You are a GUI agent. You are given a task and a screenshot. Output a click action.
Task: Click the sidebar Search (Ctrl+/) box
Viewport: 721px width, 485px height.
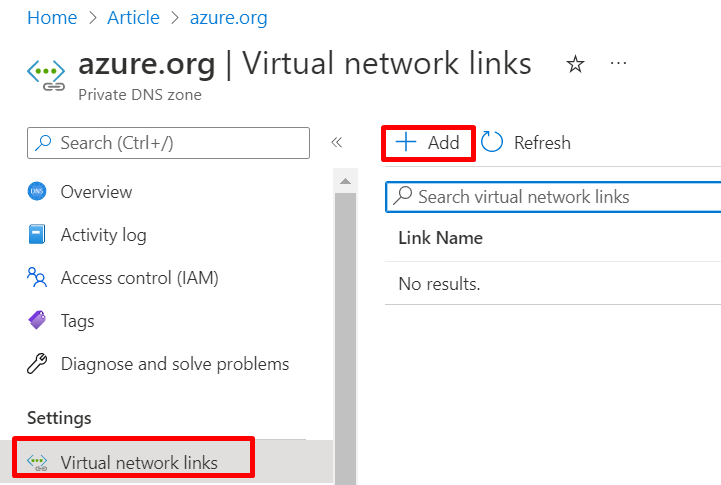[x=168, y=143]
